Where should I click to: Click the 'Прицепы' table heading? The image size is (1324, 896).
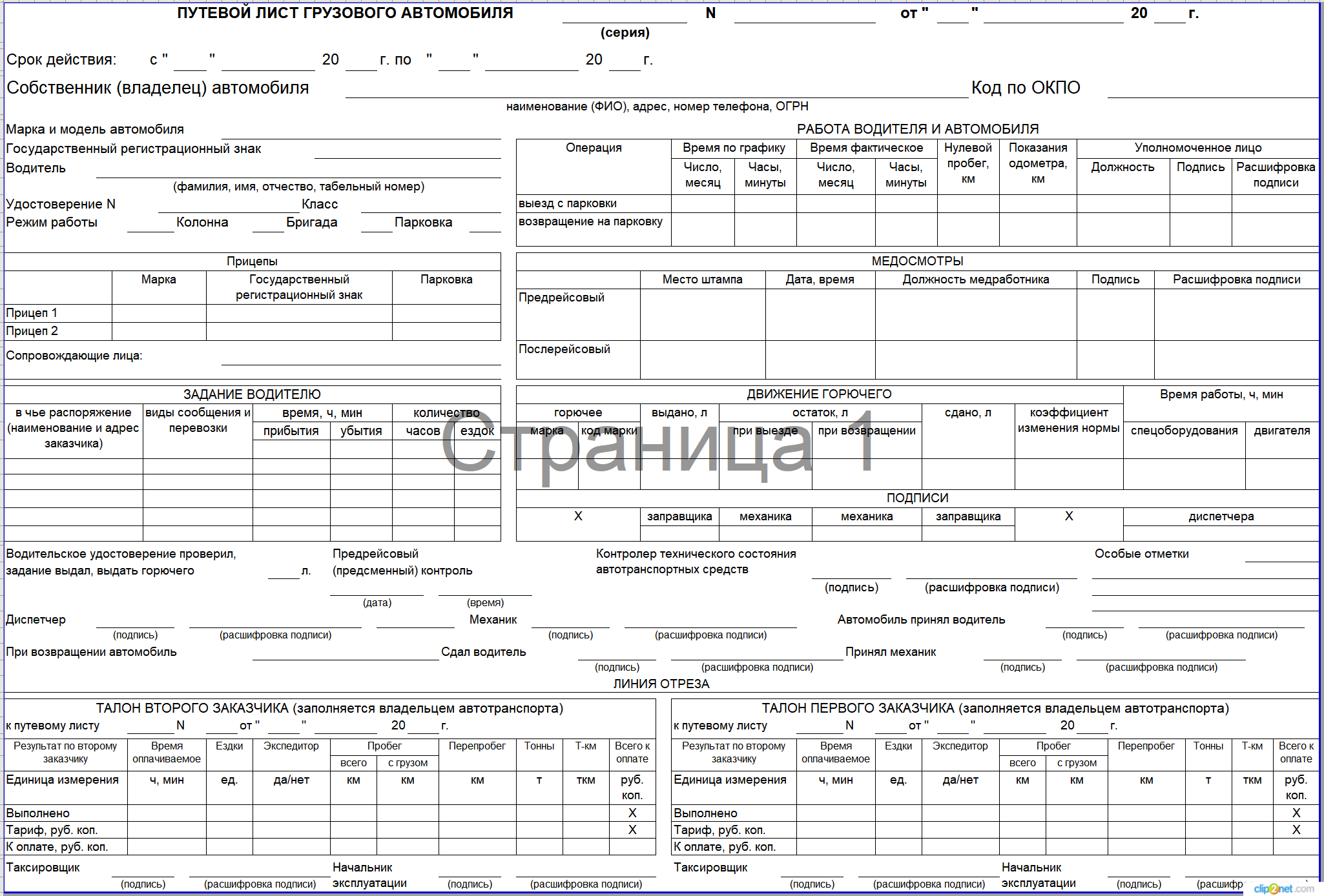(x=252, y=261)
